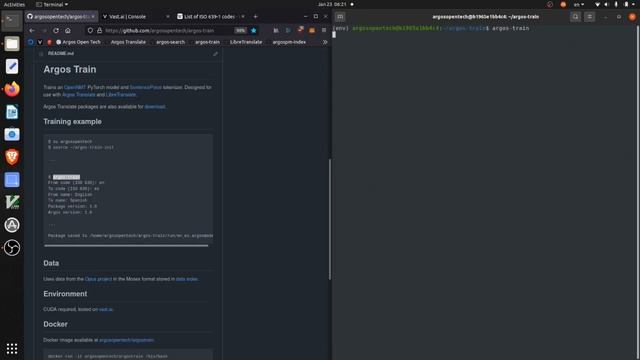Viewport: 640px width, 360px height.
Task: Reload the GitHub page
Action: click(56, 31)
